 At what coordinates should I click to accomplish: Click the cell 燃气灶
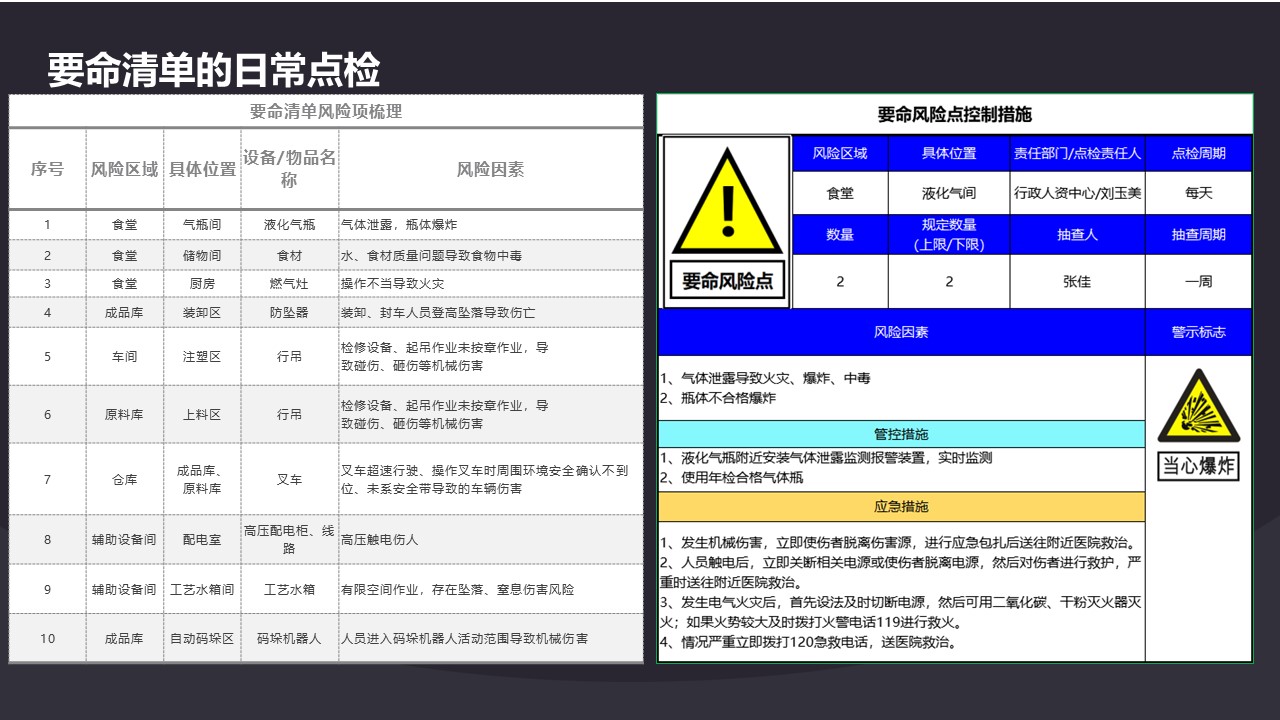[x=289, y=284]
